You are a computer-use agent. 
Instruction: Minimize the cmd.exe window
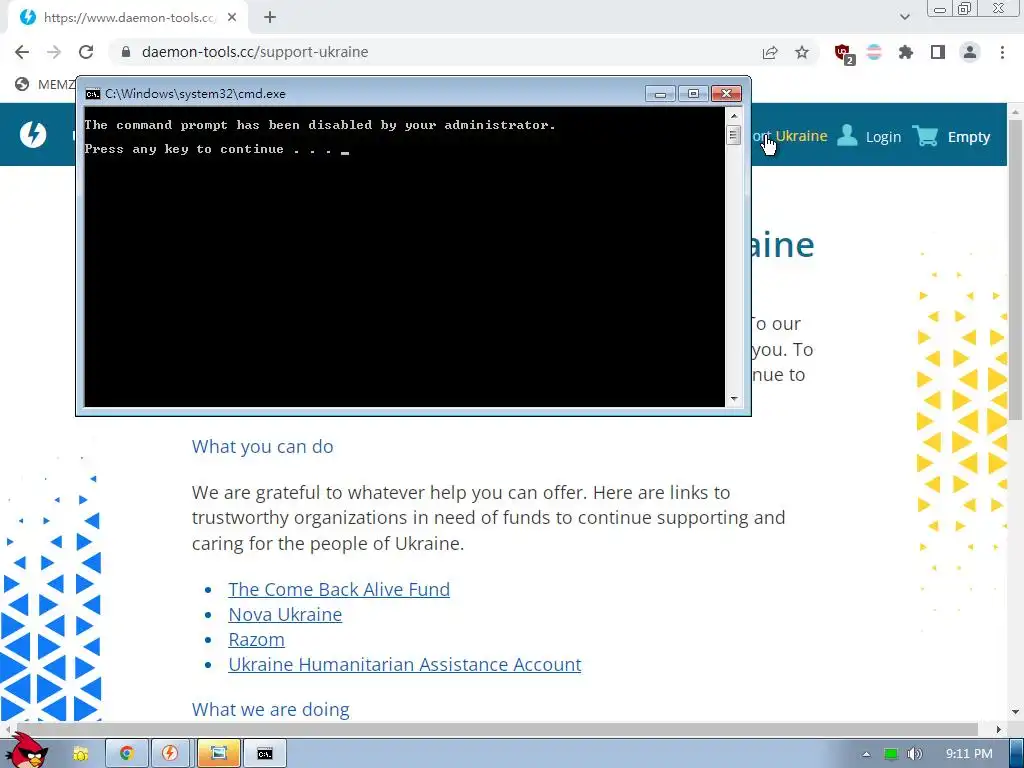click(660, 94)
